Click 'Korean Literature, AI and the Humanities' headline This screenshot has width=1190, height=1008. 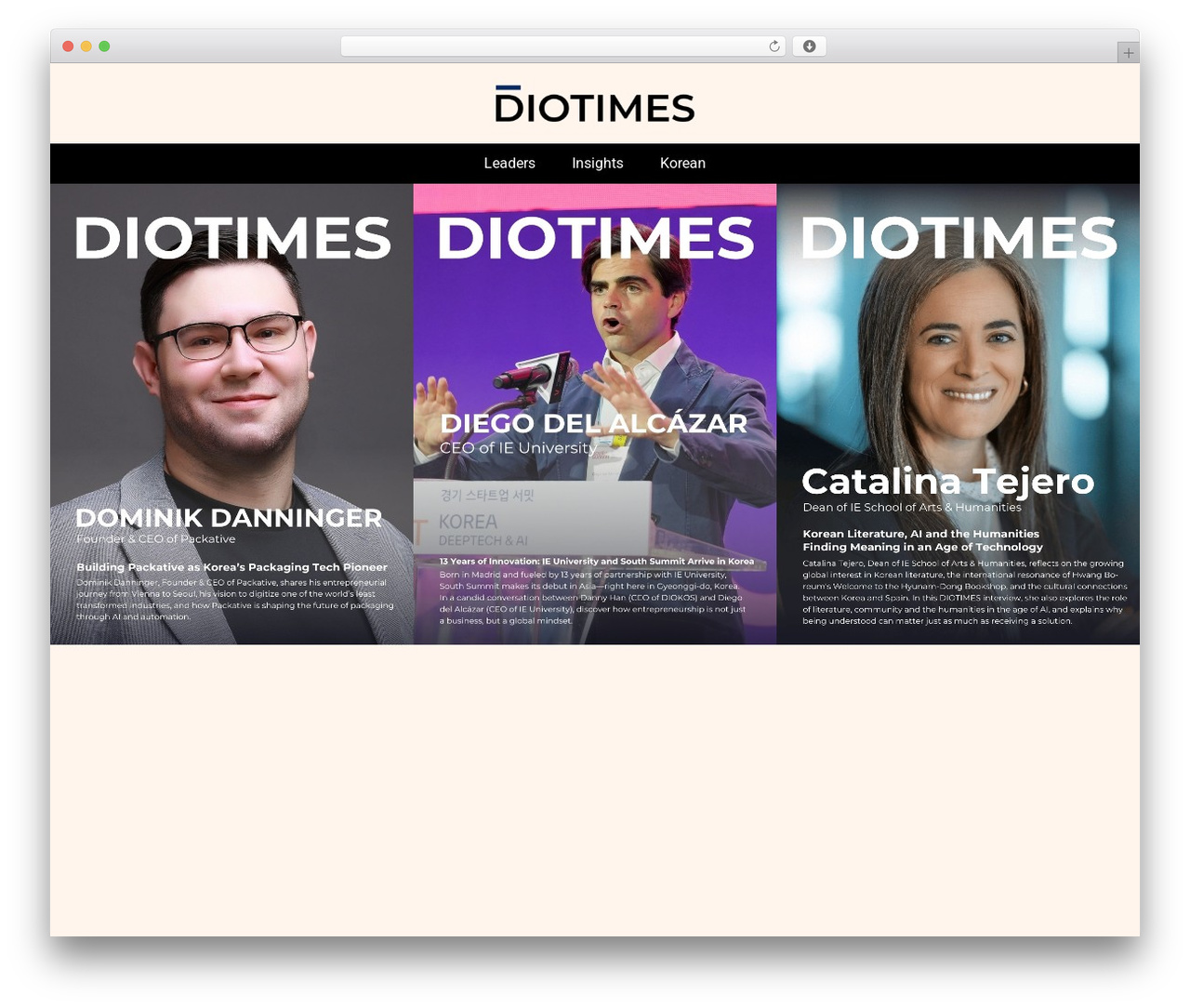(921, 534)
